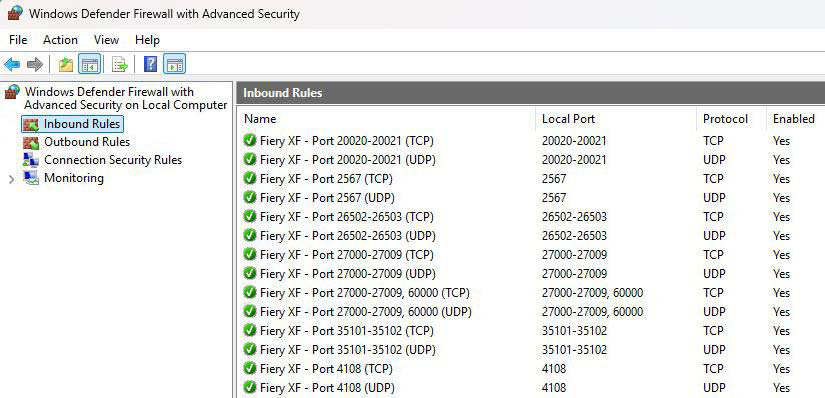This screenshot has width=825, height=398.
Task: Click green check icon of Port 20020-20021 (TCP) rule
Action: tap(250, 141)
